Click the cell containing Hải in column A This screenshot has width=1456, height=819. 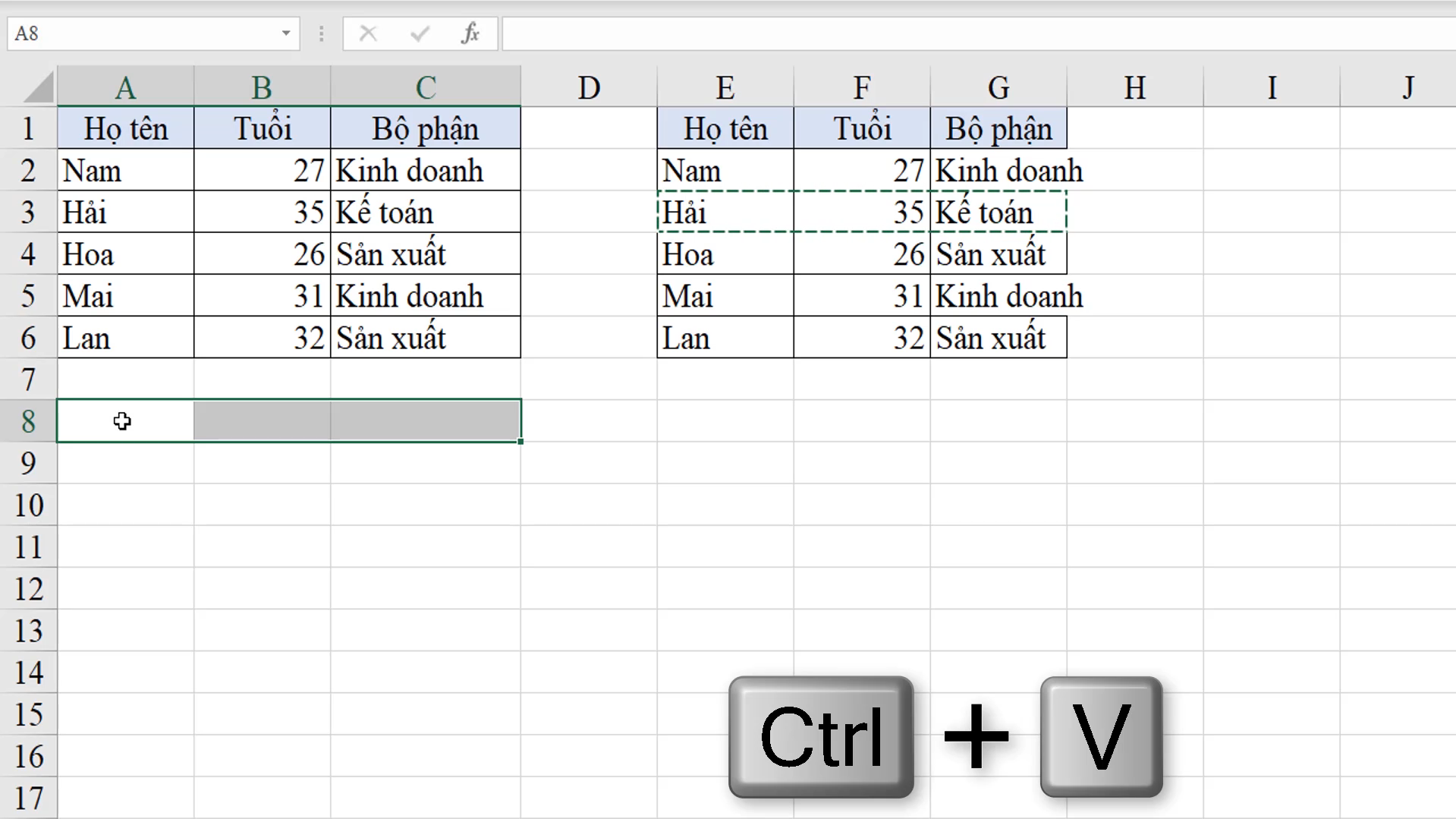(x=125, y=212)
